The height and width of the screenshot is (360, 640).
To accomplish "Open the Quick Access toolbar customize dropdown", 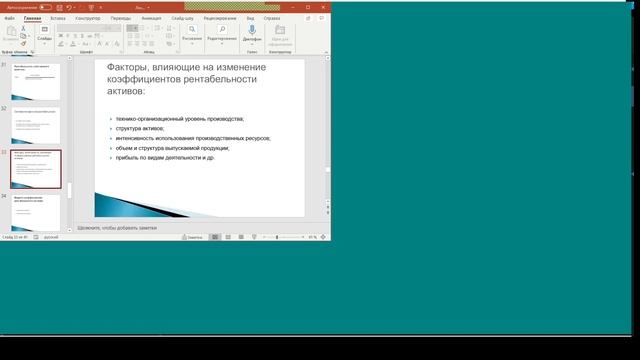I will [101, 7].
